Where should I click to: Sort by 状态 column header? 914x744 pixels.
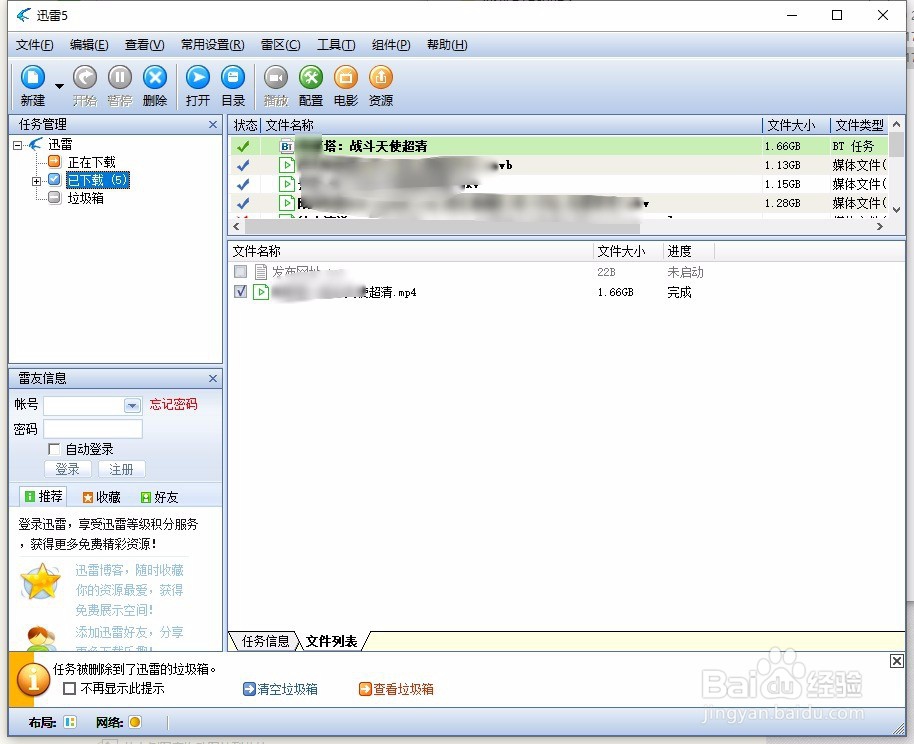click(x=245, y=125)
